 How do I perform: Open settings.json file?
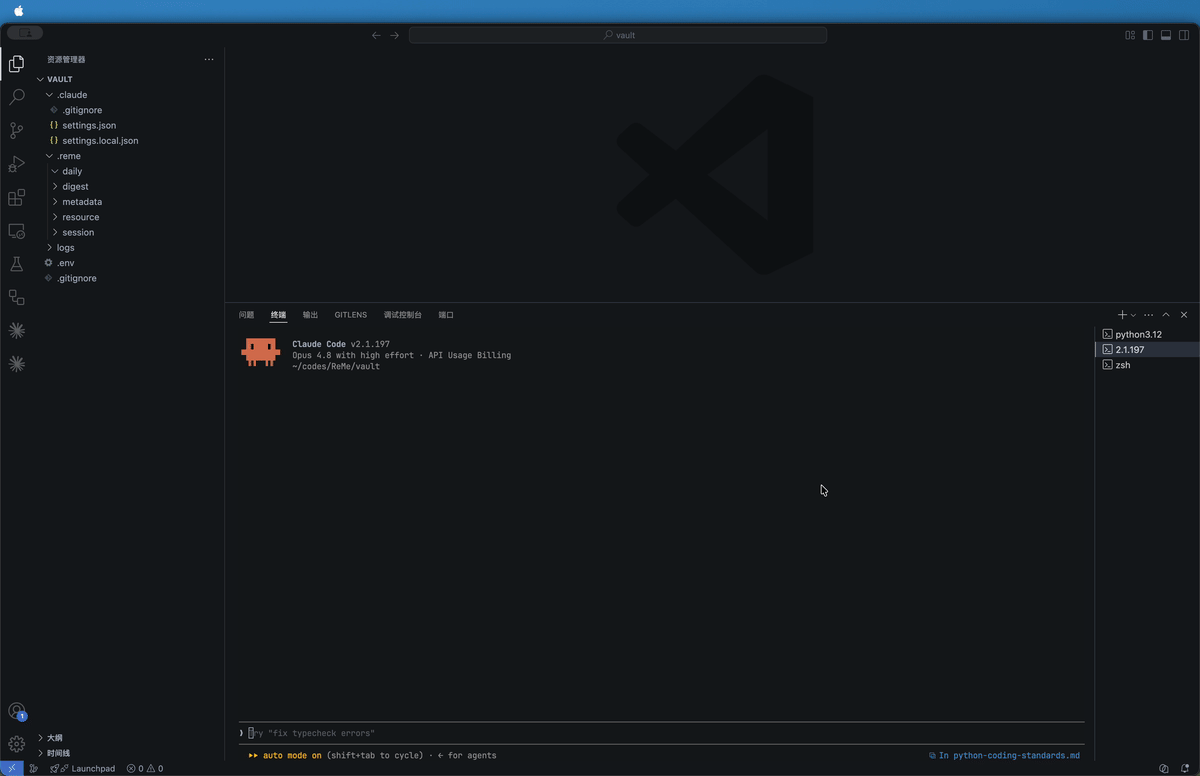click(130, 125)
